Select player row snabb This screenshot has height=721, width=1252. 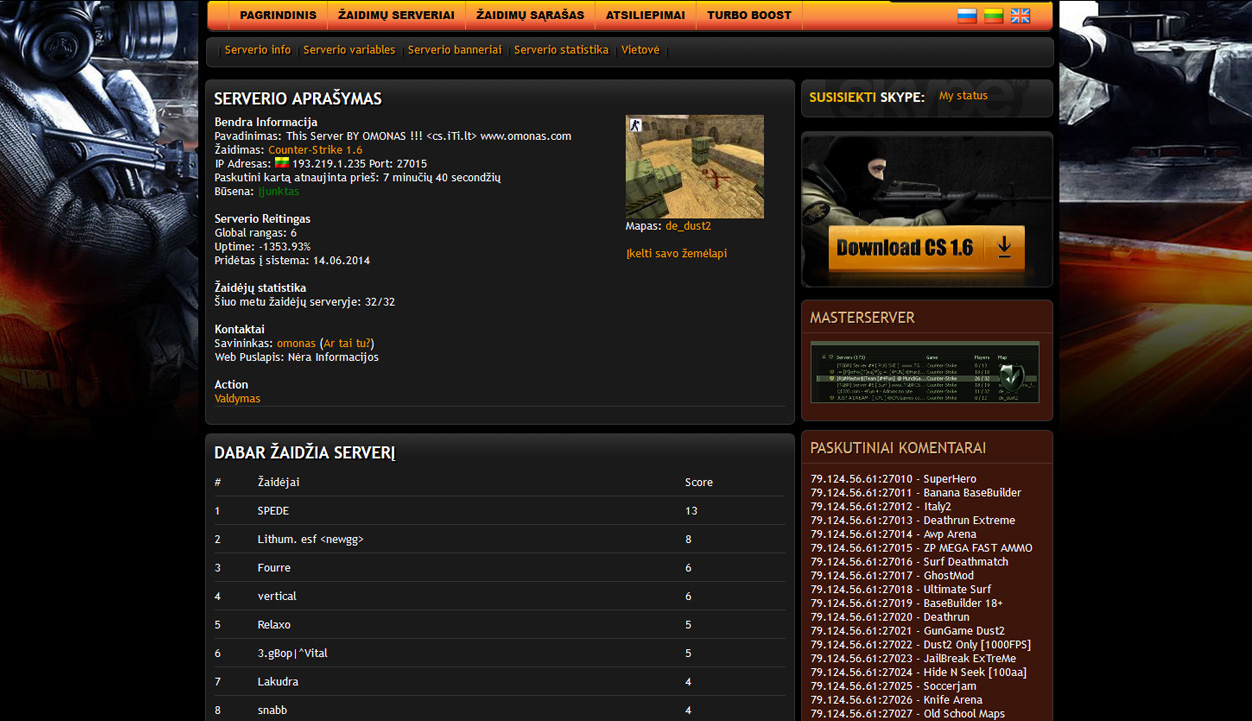(x=500, y=710)
